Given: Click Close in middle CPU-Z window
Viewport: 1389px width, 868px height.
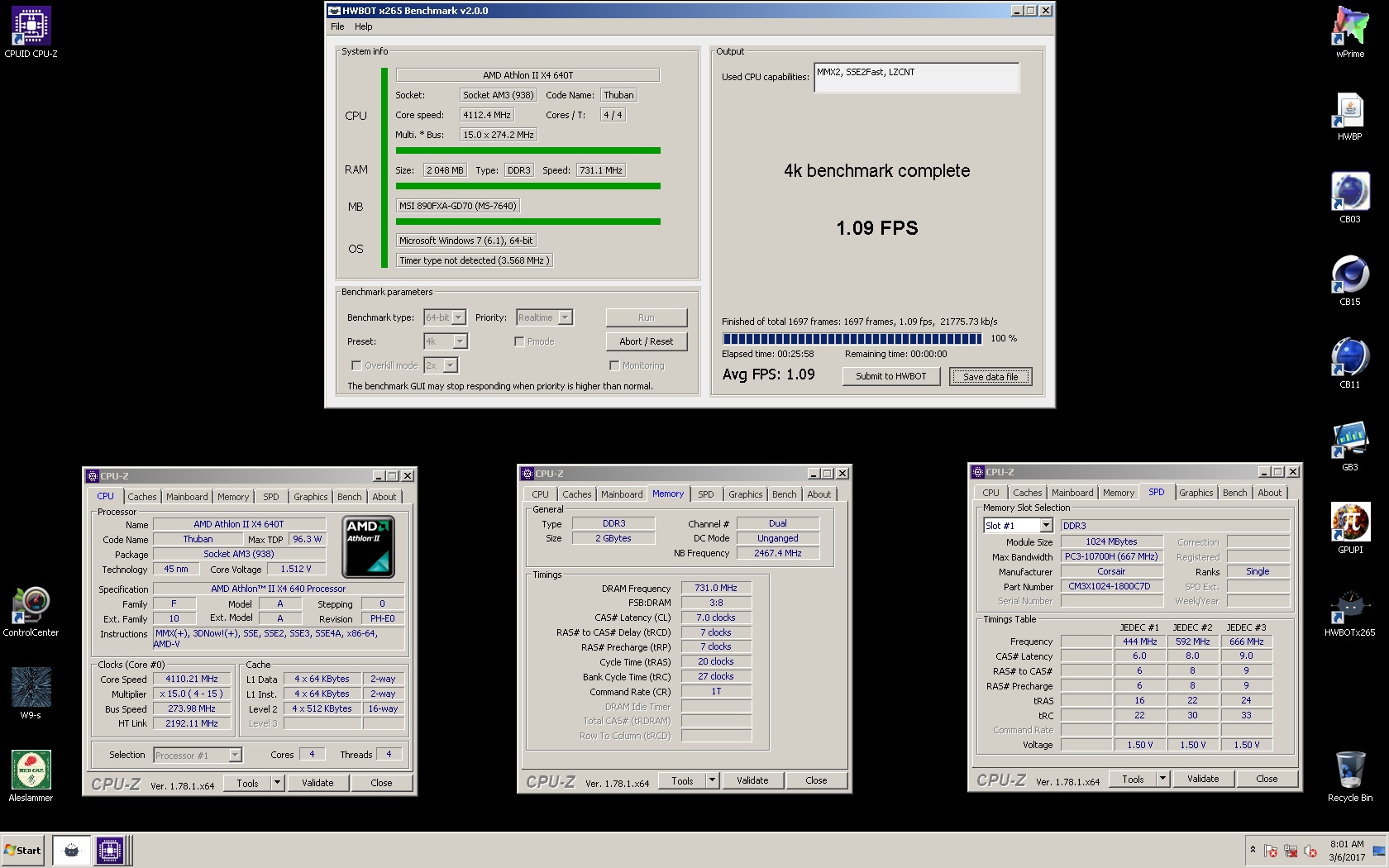Looking at the screenshot, I should click(816, 780).
